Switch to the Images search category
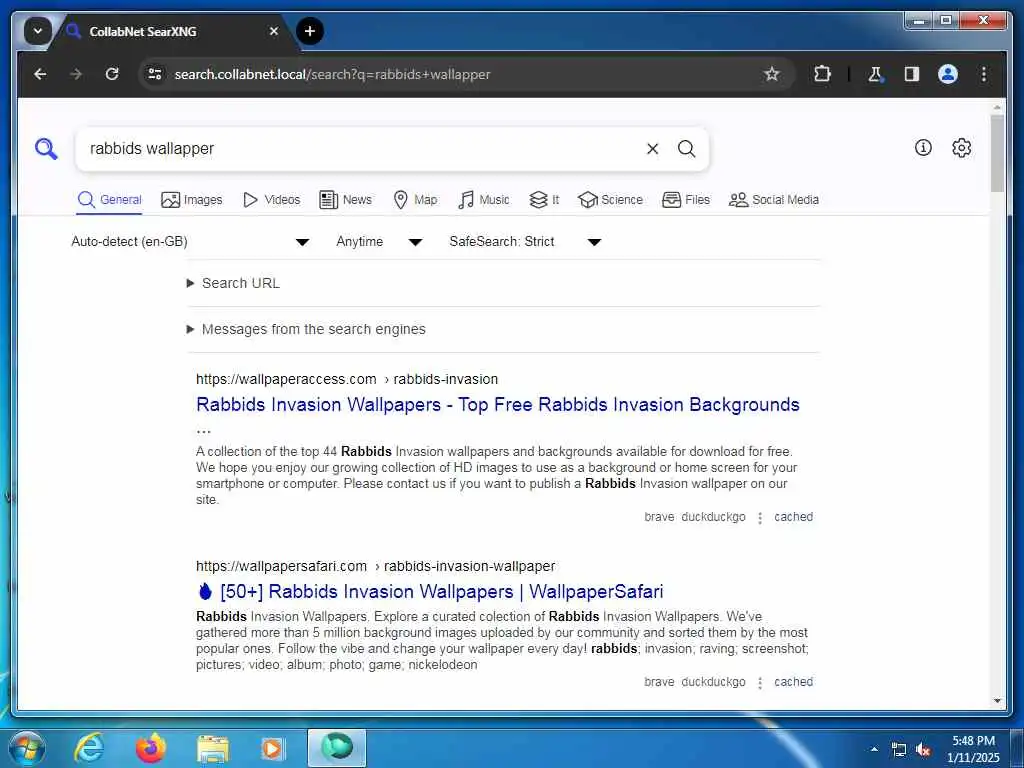The image size is (1024, 768). pos(191,200)
